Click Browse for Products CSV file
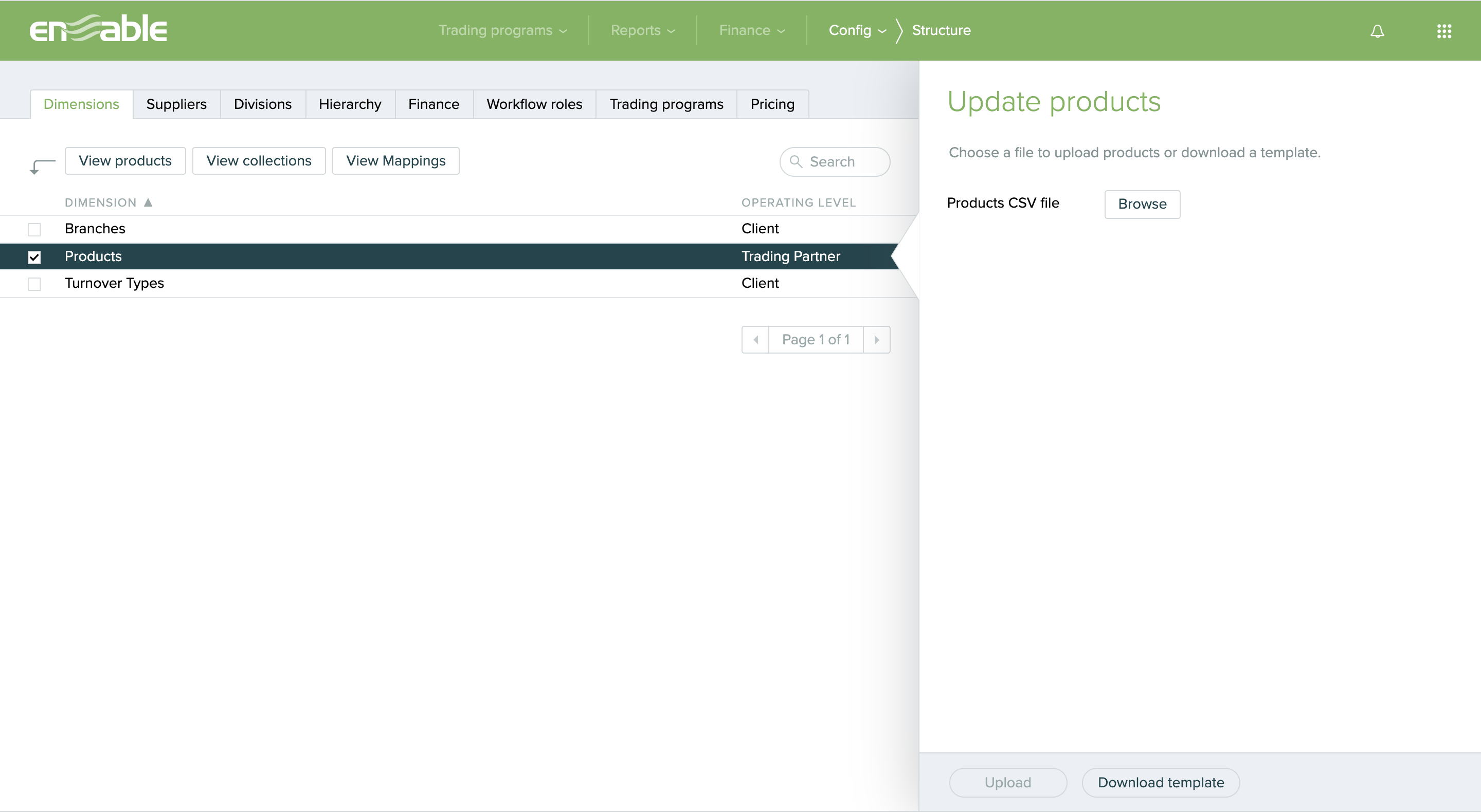This screenshot has width=1481, height=812. tap(1141, 204)
